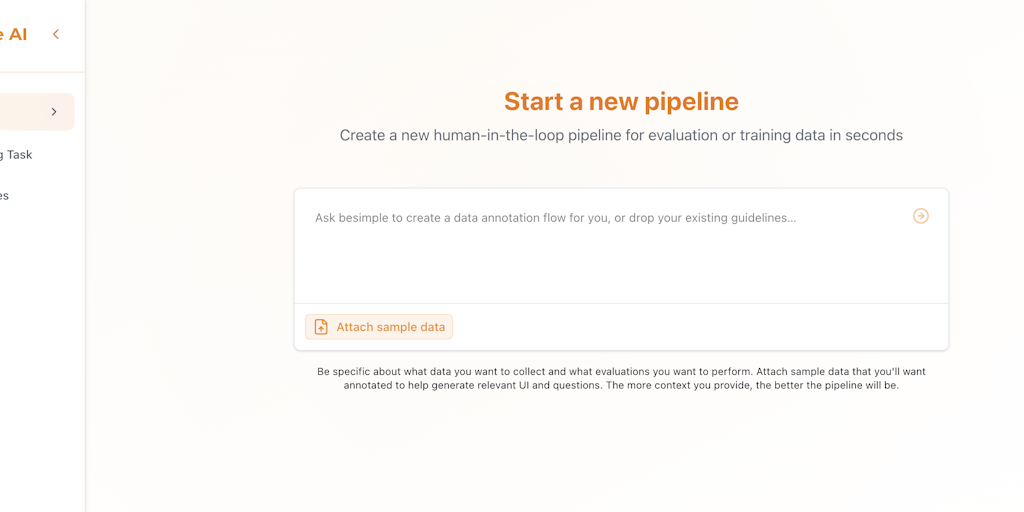The height and width of the screenshot is (512, 1024).
Task: Select the highlighted sidebar navigation row
Action: (37, 112)
